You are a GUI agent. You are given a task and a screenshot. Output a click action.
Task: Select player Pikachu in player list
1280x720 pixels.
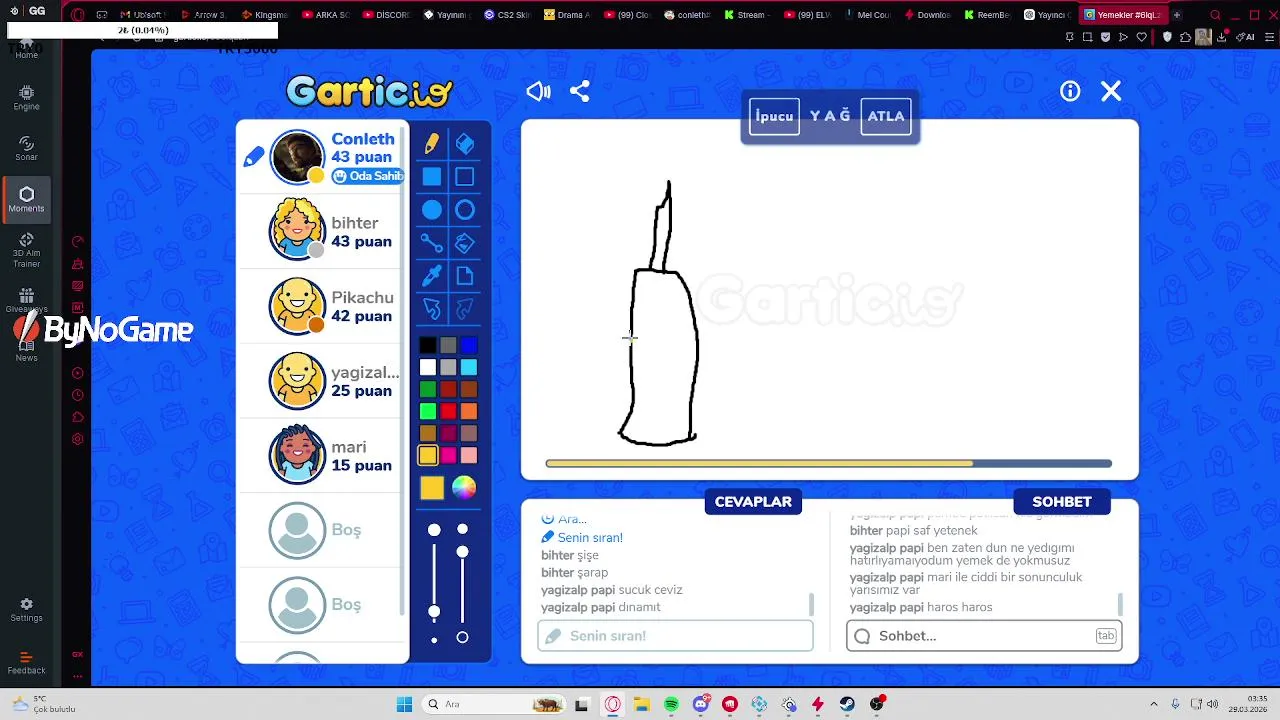click(x=322, y=306)
